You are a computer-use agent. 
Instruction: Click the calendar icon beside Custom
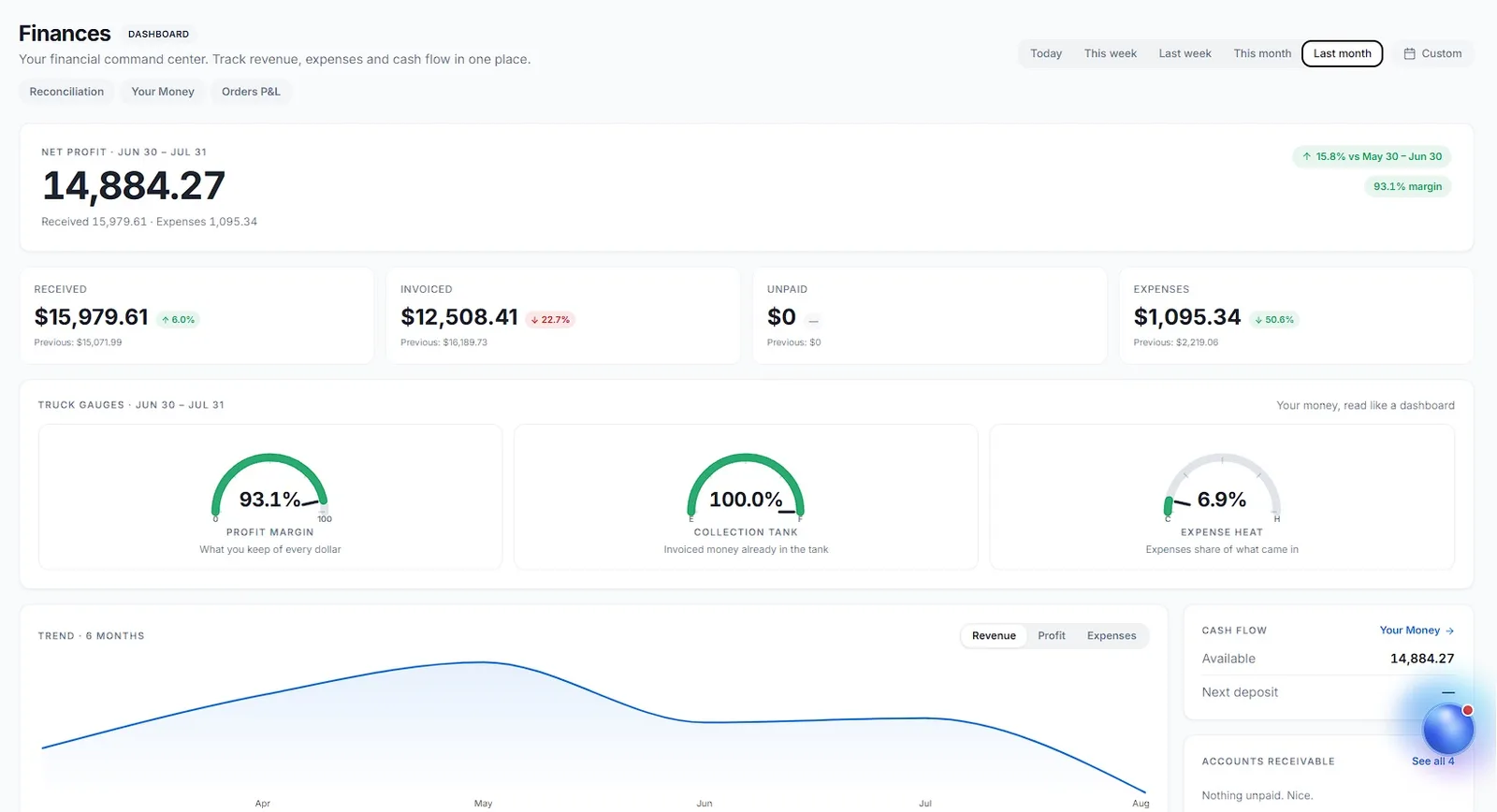coord(1409,54)
